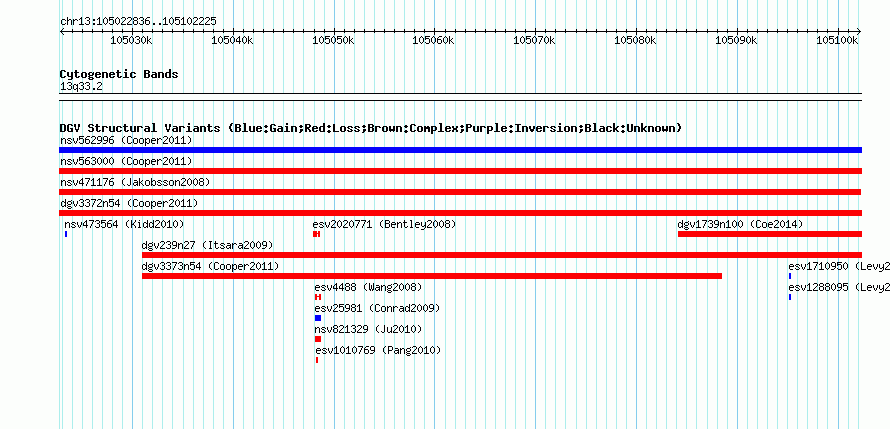This screenshot has height=429, width=890.
Task: Open nsv821329 (Ju2010) label
Action: click(x=368, y=329)
